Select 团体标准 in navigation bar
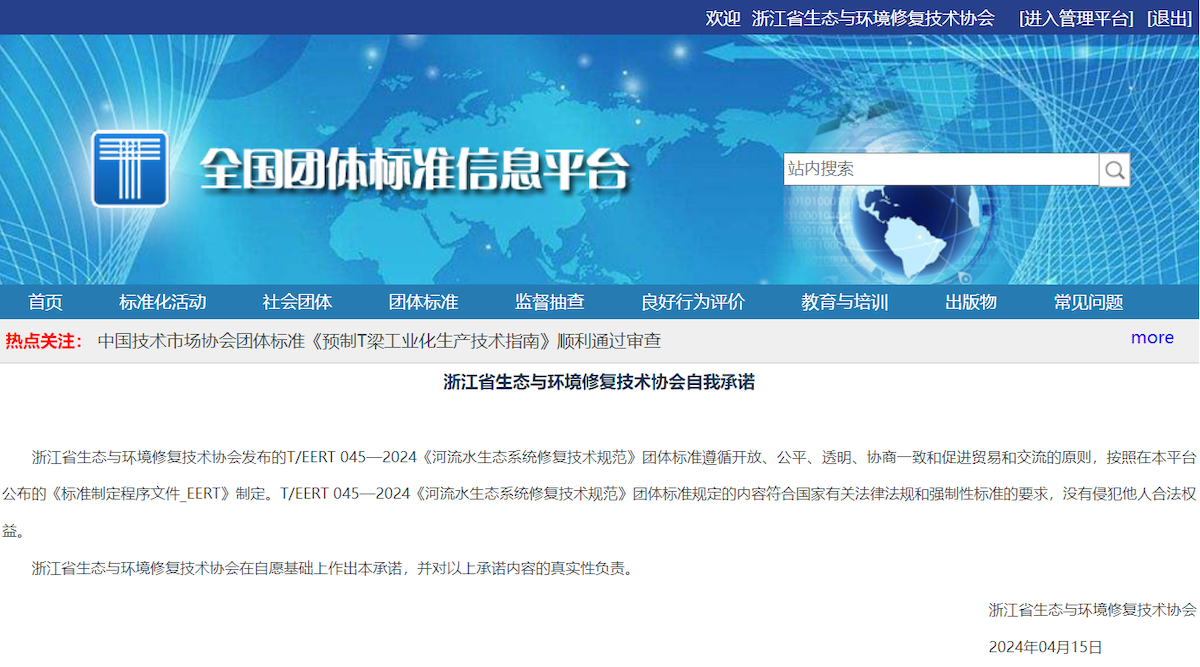 pyautogui.click(x=423, y=302)
